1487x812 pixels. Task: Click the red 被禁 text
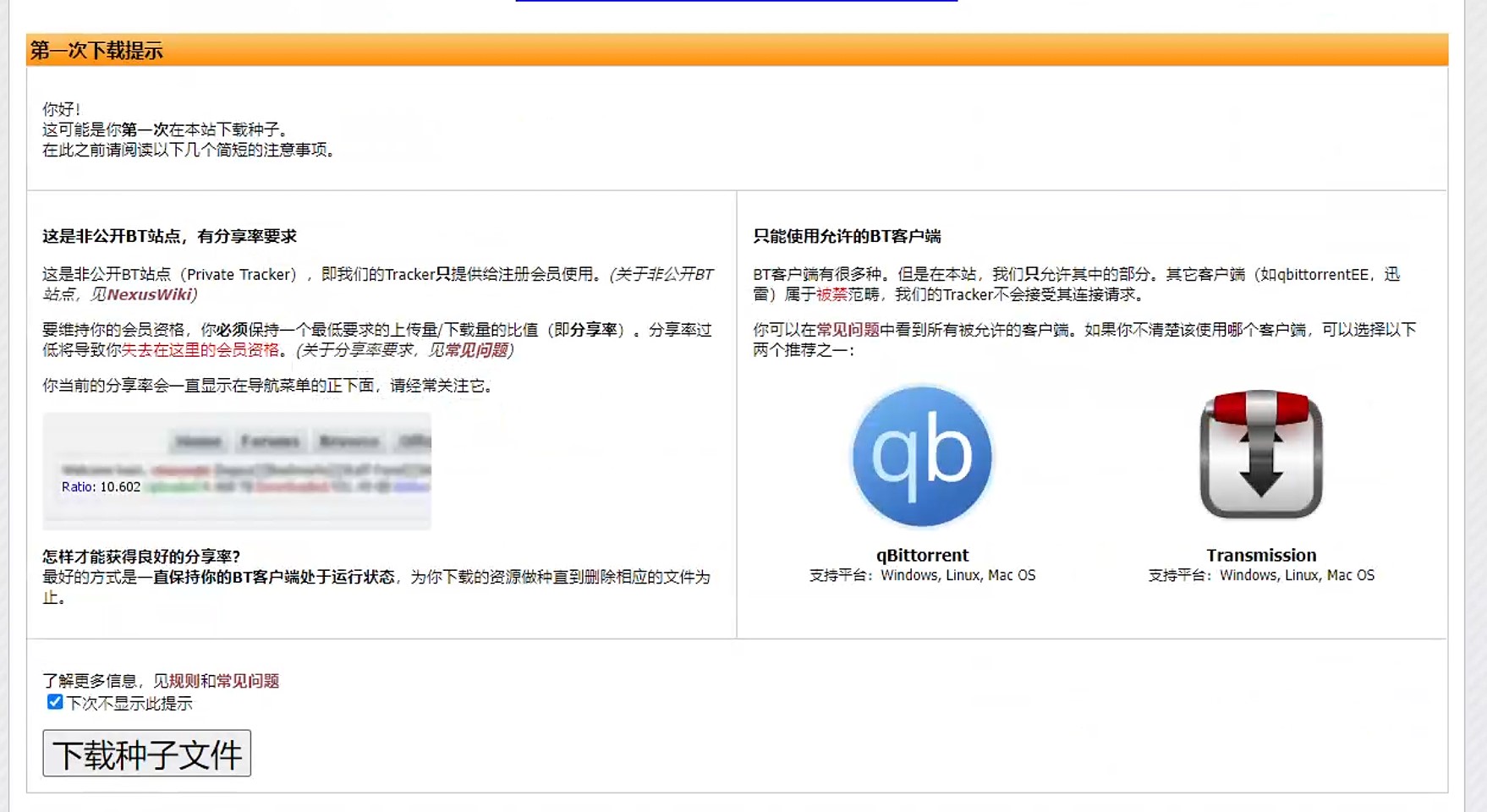click(x=831, y=294)
